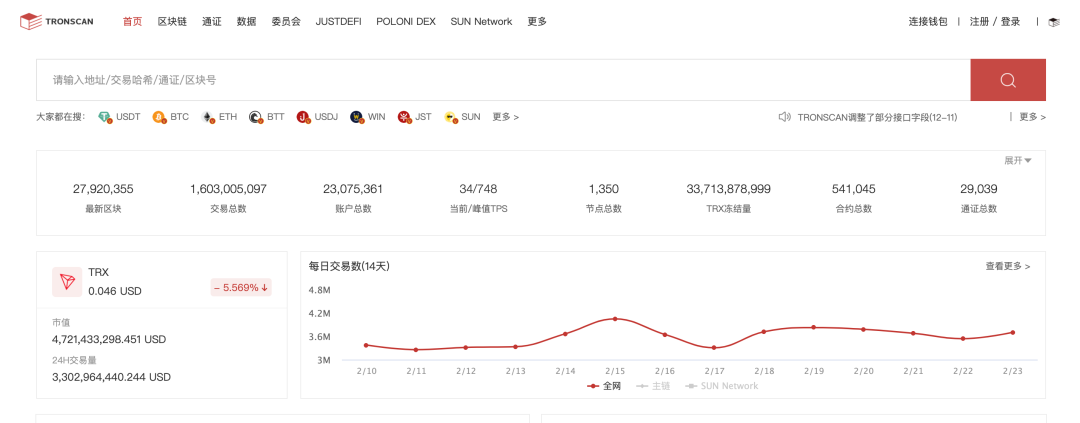Click the BTC token icon
1080x423 pixels.
(x=159, y=117)
